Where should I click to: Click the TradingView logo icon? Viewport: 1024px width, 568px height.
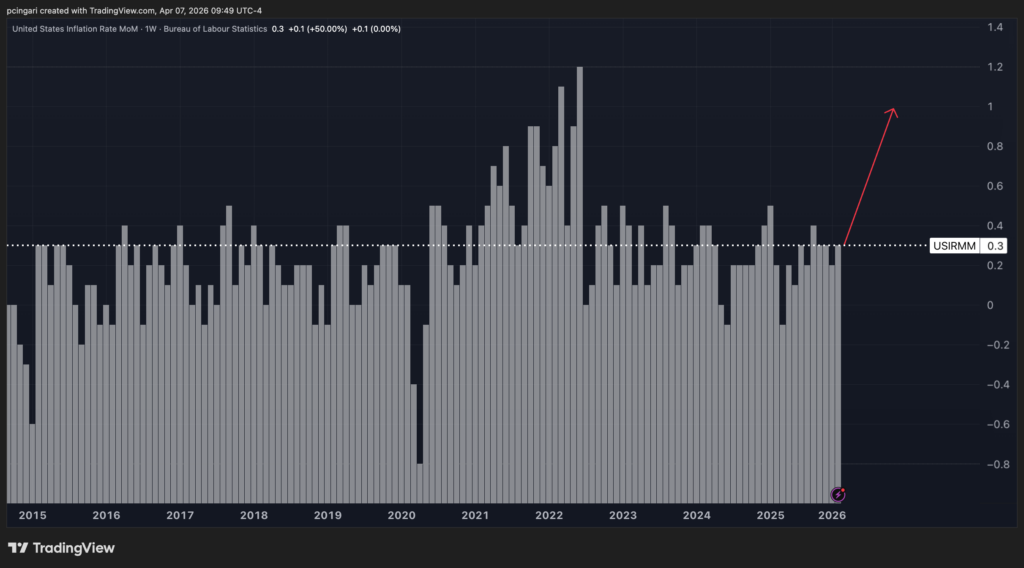click(x=18, y=548)
